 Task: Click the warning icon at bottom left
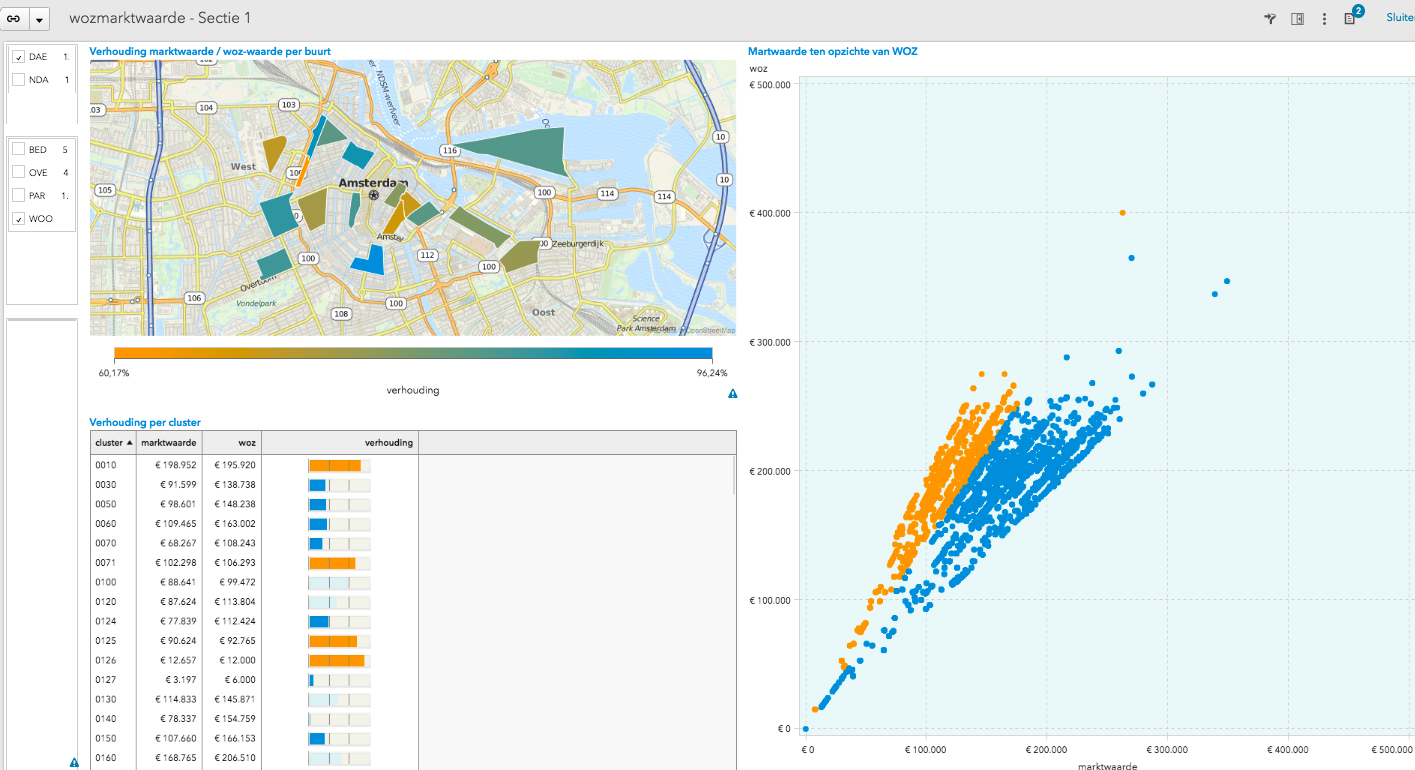(74, 762)
